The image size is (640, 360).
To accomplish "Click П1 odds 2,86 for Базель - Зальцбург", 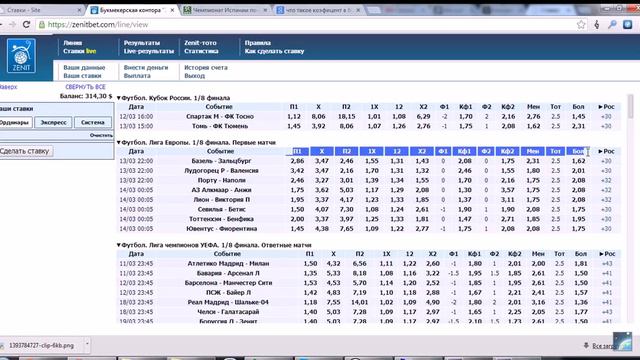I will tap(297, 161).
